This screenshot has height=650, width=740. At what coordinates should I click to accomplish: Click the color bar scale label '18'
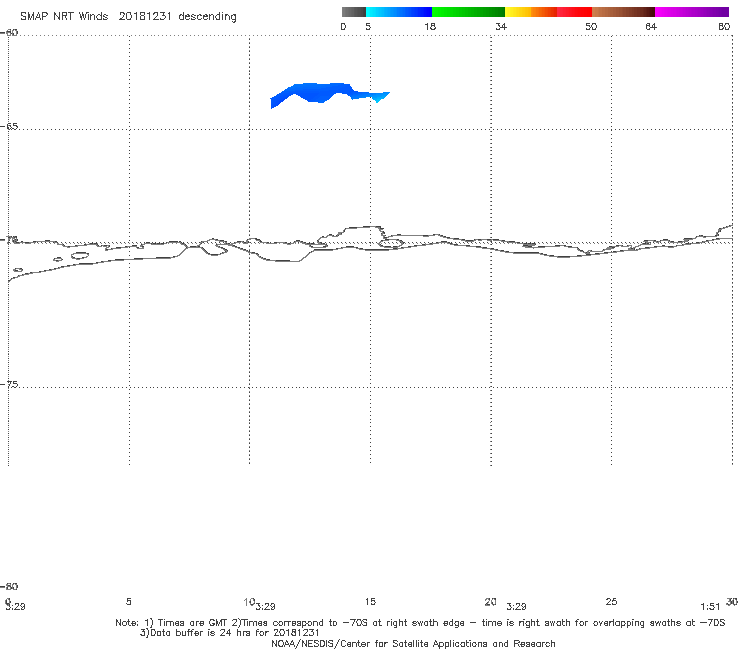pos(429,27)
